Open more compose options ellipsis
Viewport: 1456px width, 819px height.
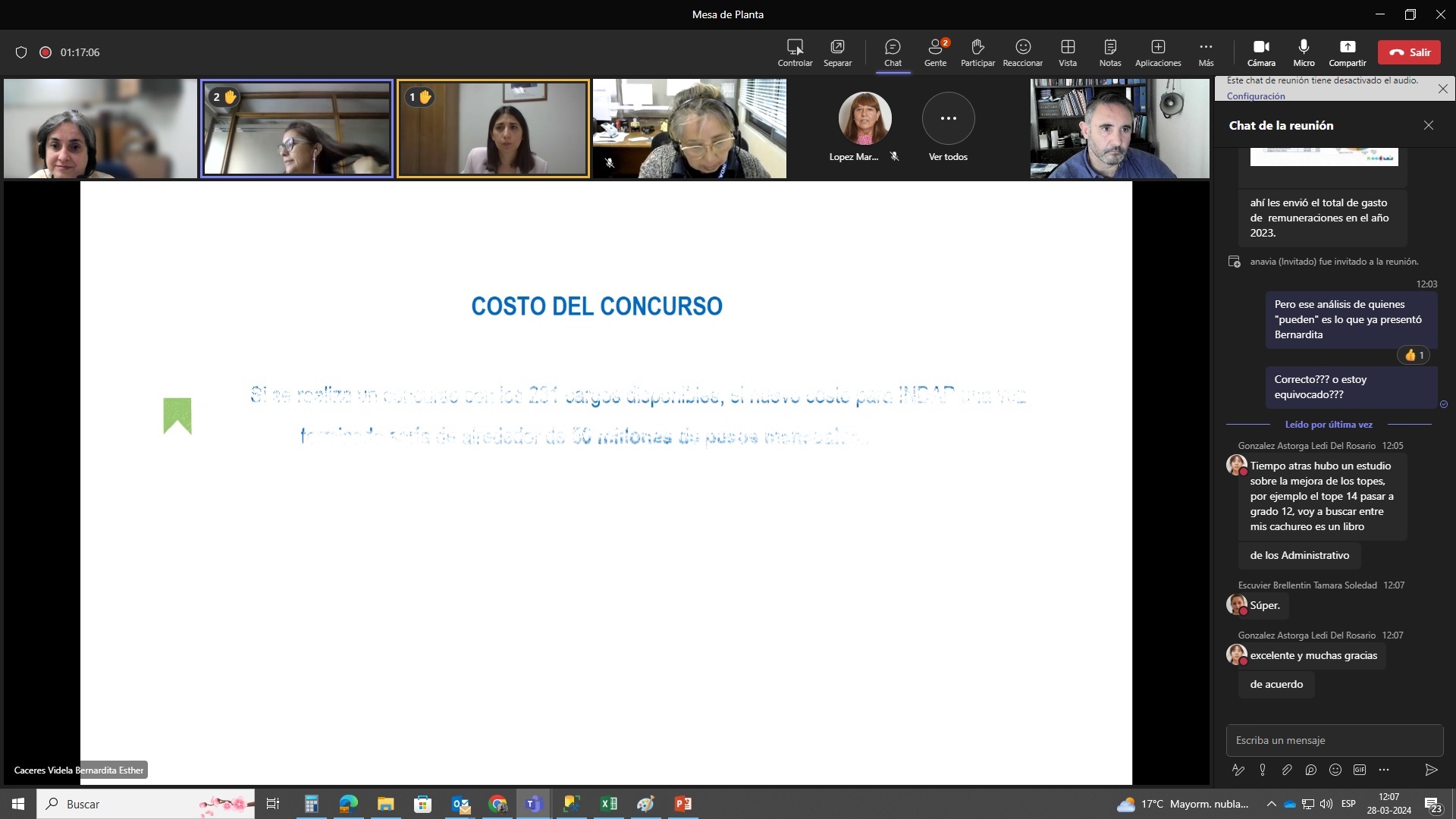coord(1384,770)
